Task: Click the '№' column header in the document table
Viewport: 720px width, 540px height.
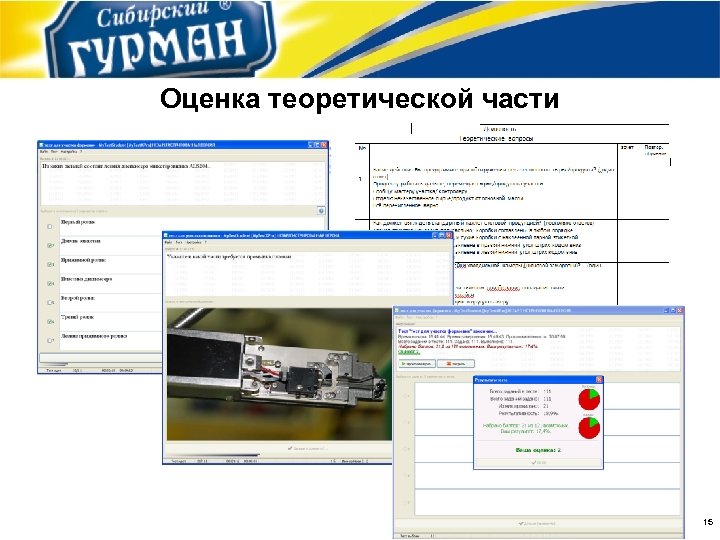Action: tap(362, 148)
